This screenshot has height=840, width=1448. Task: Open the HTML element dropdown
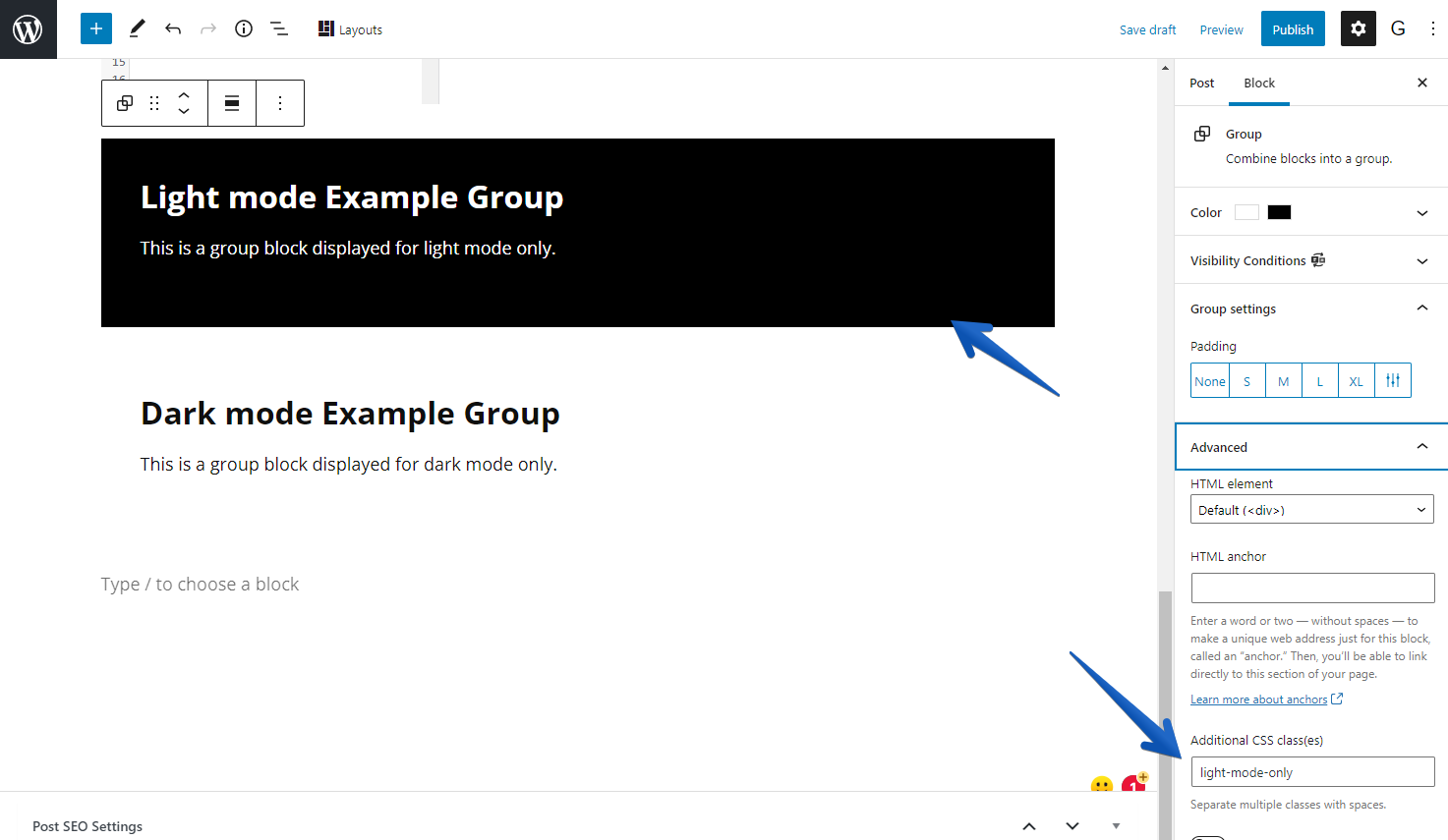click(x=1311, y=509)
